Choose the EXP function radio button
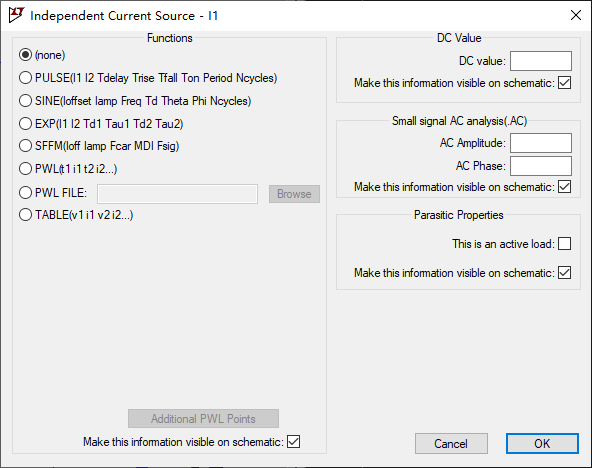The height and width of the screenshot is (468, 592). pyautogui.click(x=25, y=123)
